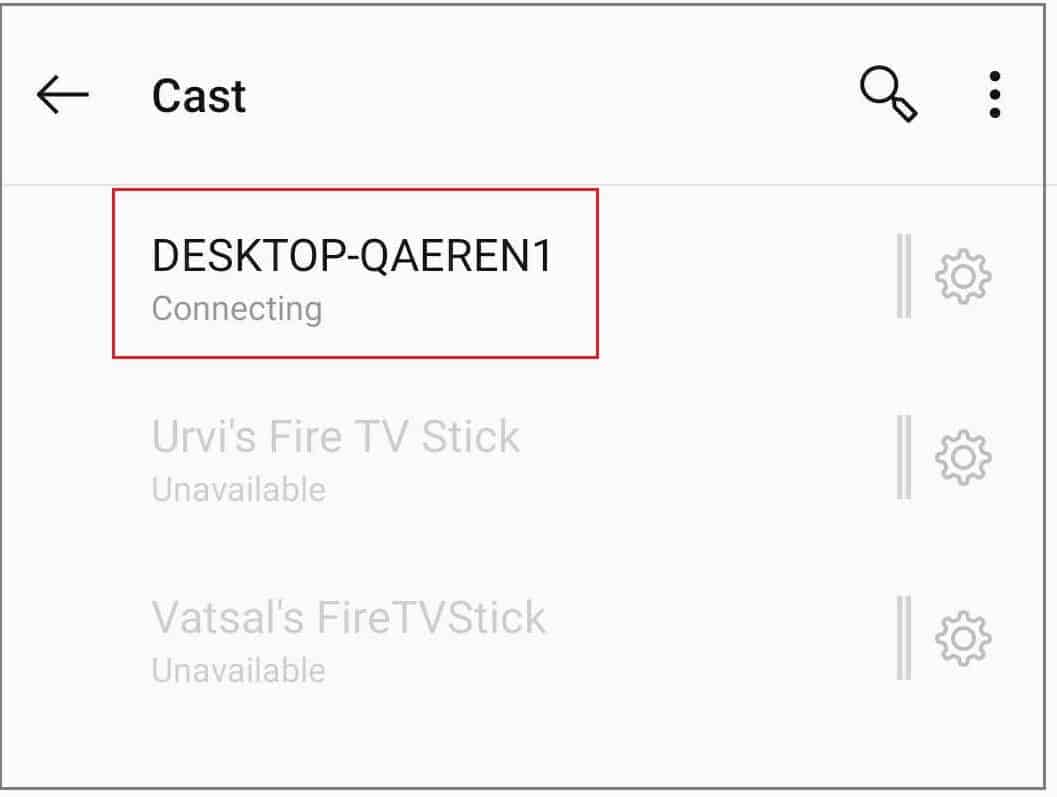Click divider beside DESKTOP-QAEREN1 gear

904,276
